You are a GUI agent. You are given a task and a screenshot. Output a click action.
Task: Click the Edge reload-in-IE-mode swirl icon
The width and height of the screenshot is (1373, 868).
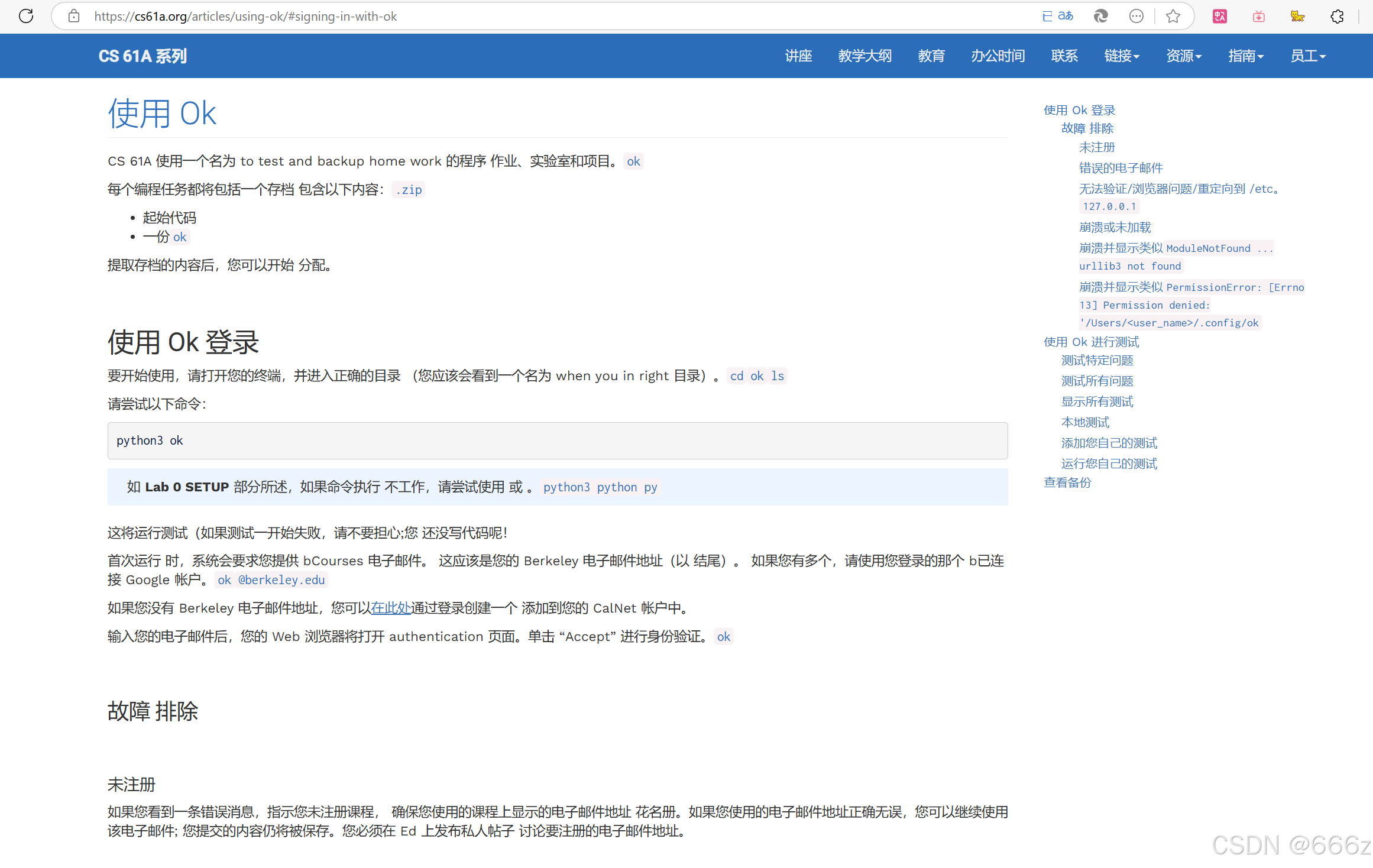(x=1101, y=16)
